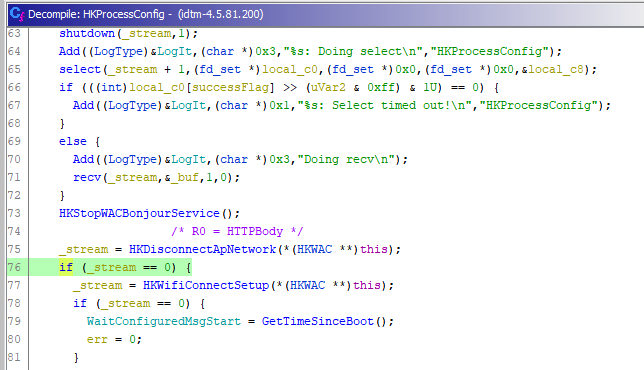Click the R0 = HTTPBody comment
Image resolution: width=644 pixels, height=370 pixels.
(237, 231)
